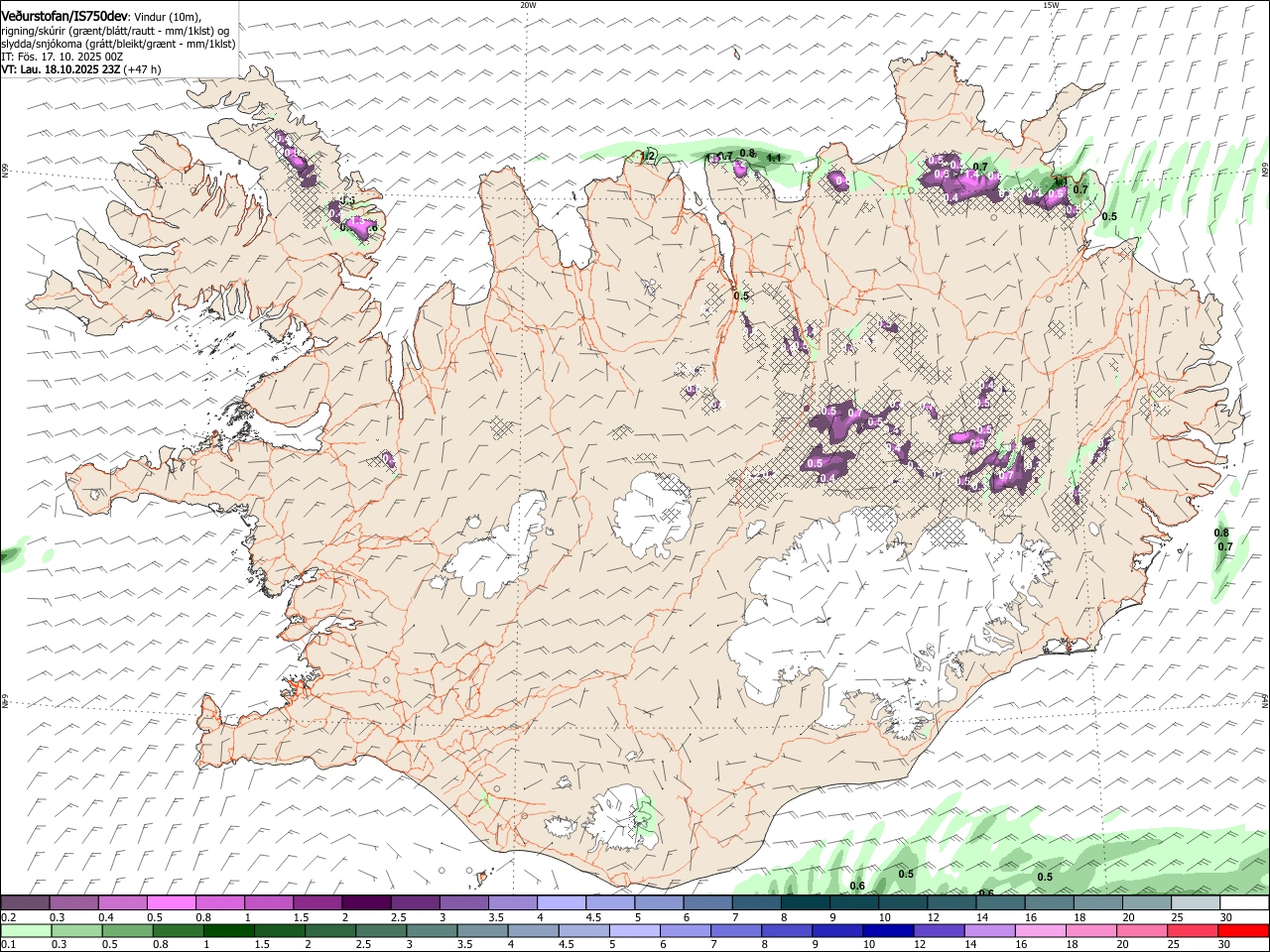Screen dimensions: 1270x952
Task: Click the darkest green 1 rain swatch
Action: (228, 931)
